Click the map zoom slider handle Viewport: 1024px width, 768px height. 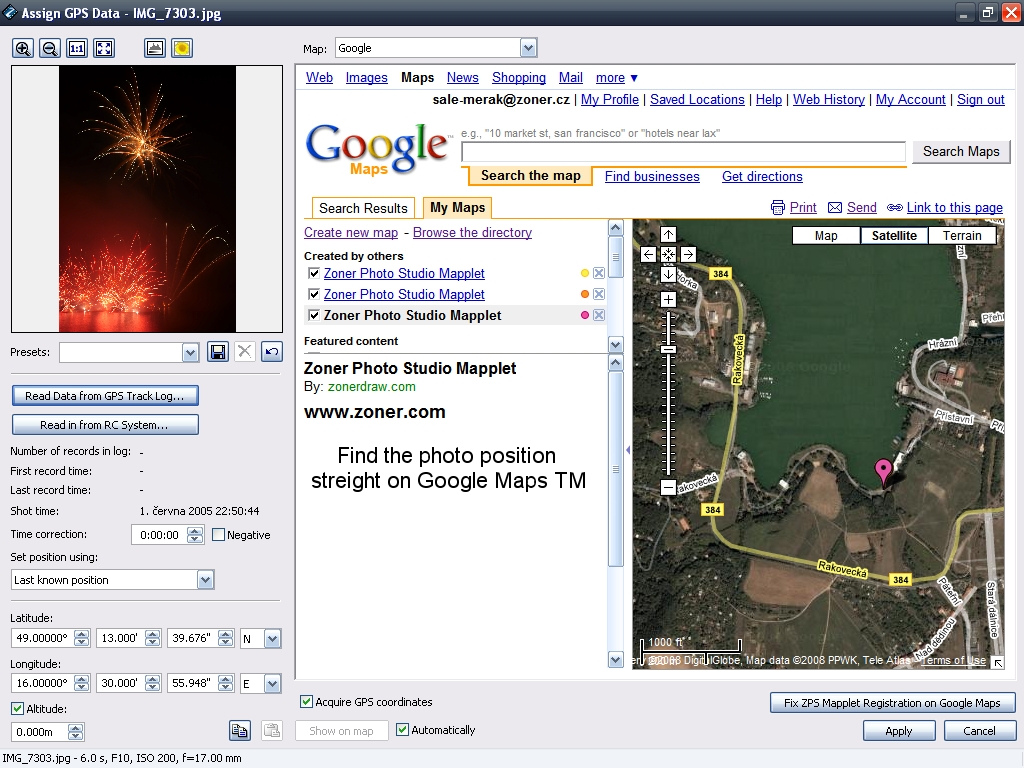[x=668, y=348]
